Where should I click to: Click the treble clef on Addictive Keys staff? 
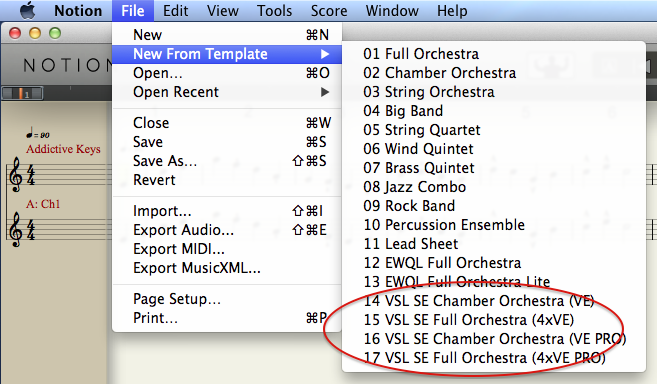click(16, 174)
